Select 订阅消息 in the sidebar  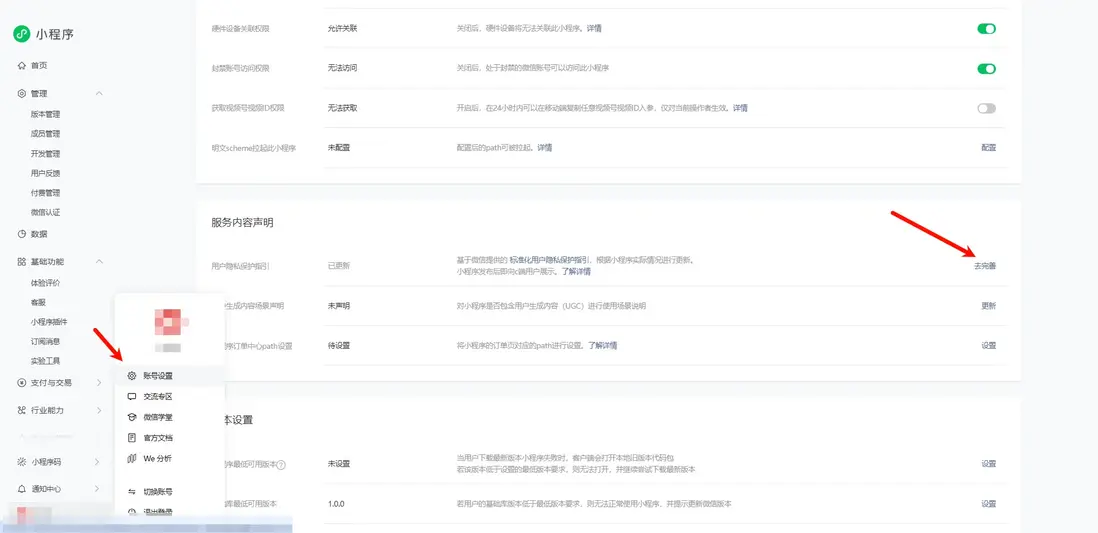tap(46, 342)
